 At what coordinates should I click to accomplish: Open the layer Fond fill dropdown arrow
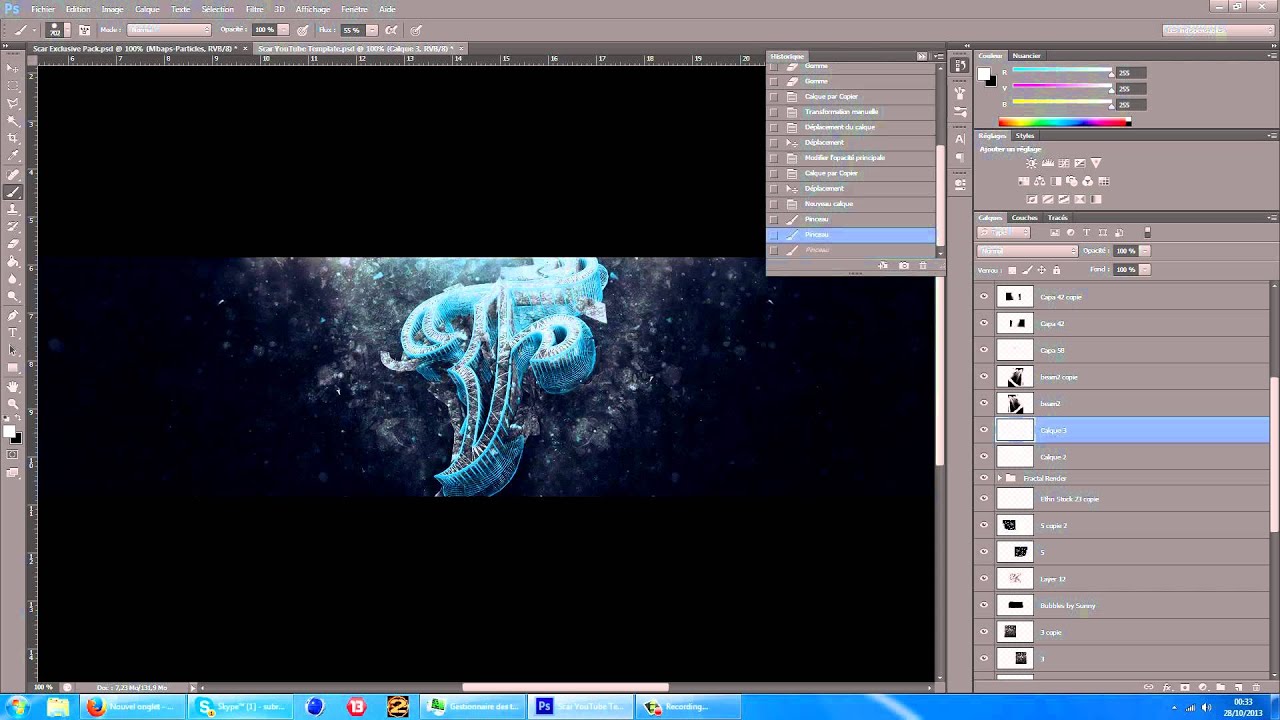click(x=1144, y=270)
